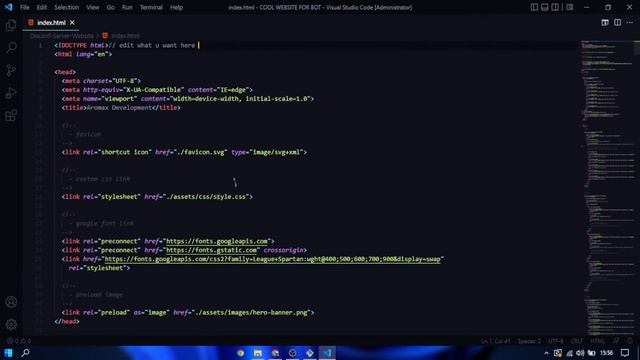Open the Go menu

point(111,7)
